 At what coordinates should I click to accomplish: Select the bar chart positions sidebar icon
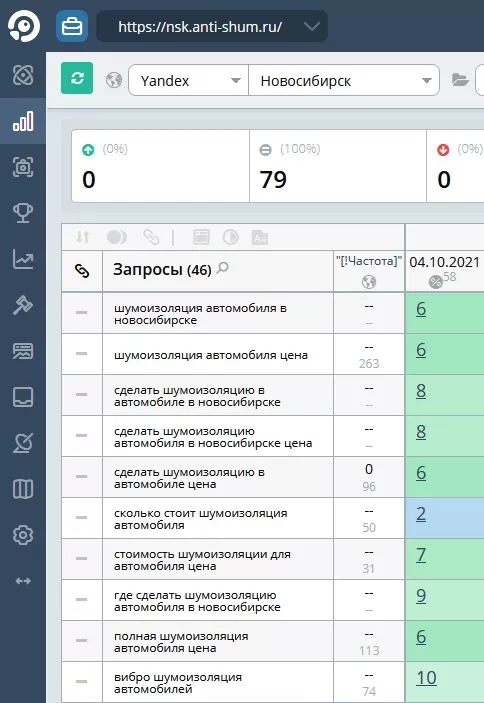point(23,121)
